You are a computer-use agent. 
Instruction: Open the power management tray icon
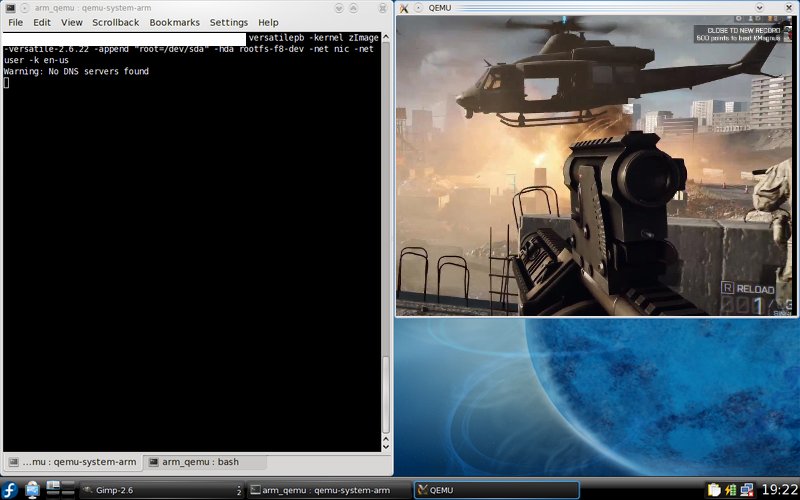[x=730, y=490]
